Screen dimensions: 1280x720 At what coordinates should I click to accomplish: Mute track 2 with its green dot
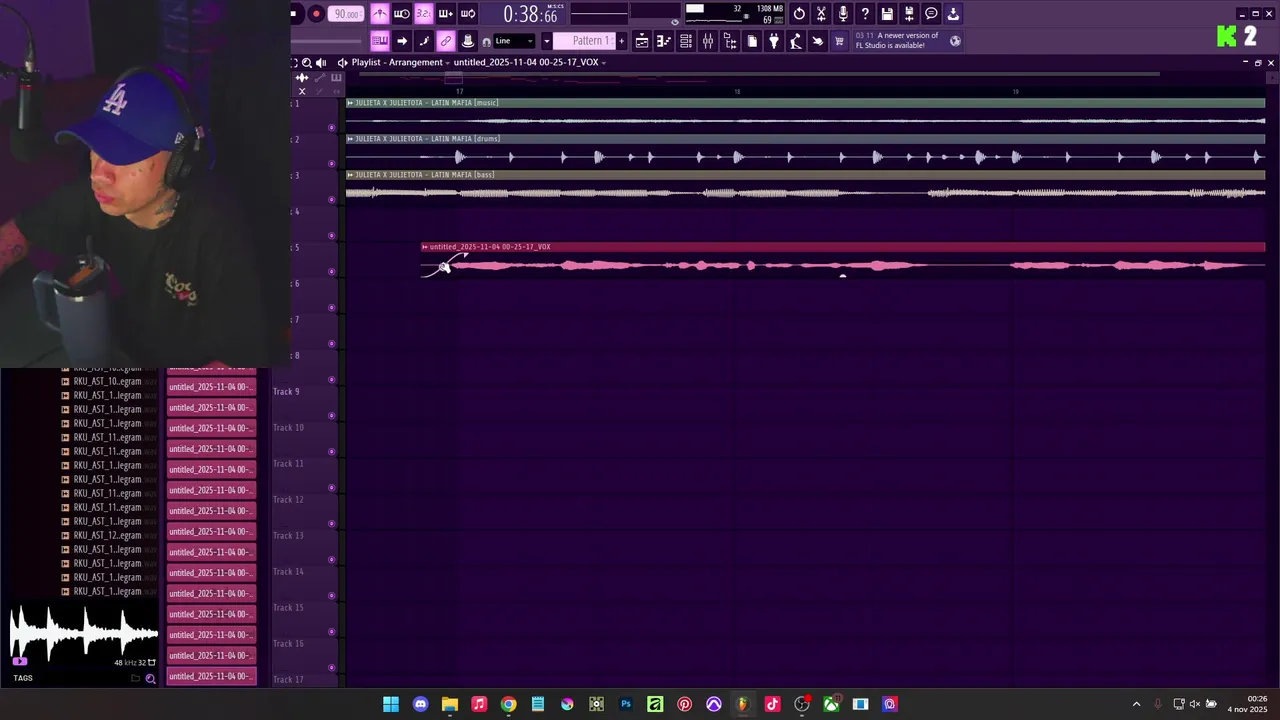[331, 163]
